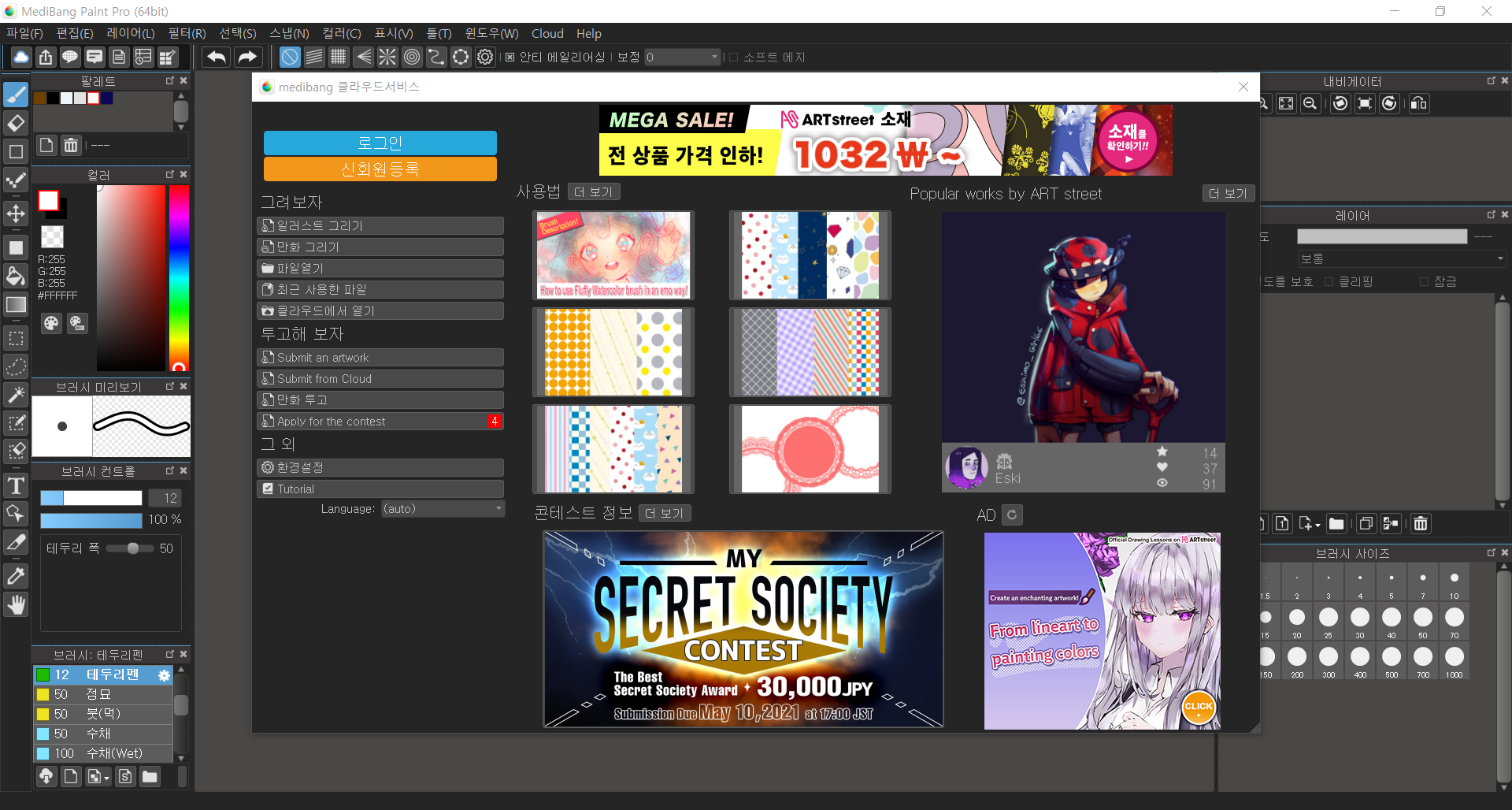
Task: Open the MEGA SALE ARTstreet banner
Action: pyautogui.click(x=886, y=140)
